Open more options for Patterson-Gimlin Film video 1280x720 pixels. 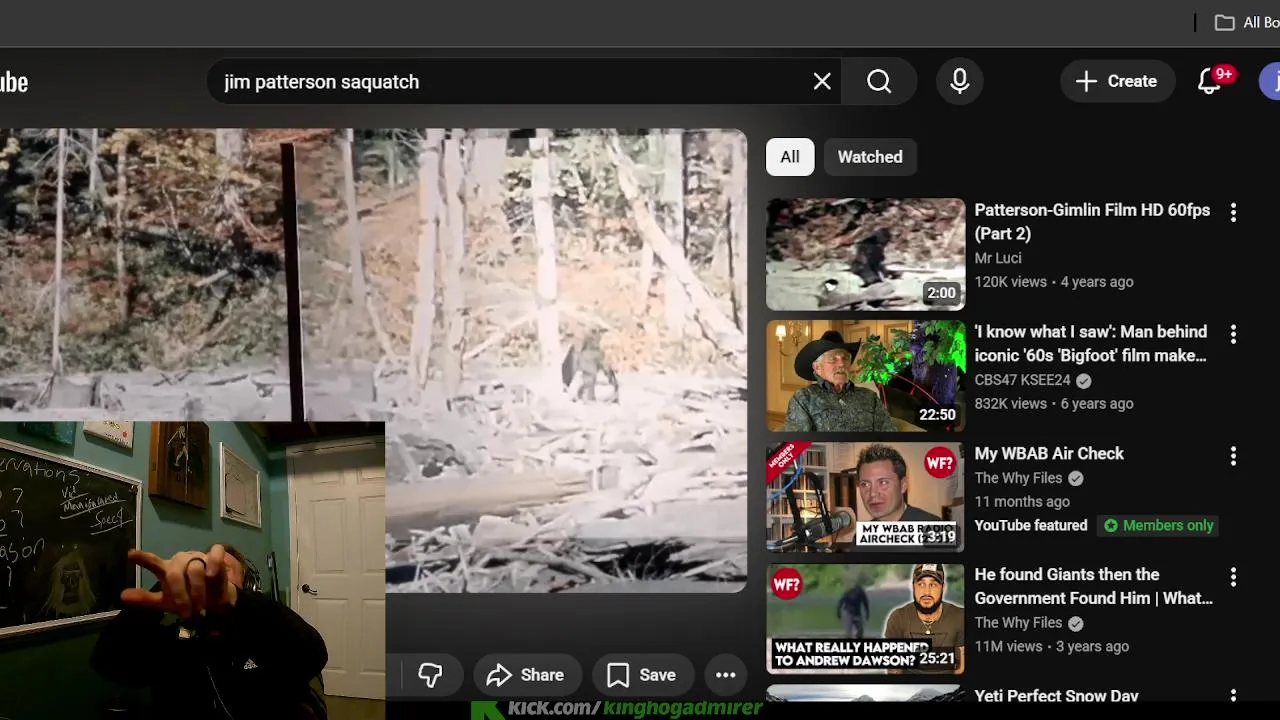(1233, 212)
